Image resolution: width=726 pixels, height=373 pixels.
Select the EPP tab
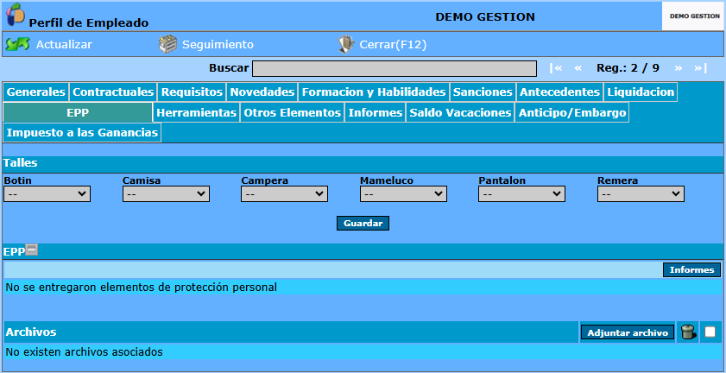click(78, 112)
